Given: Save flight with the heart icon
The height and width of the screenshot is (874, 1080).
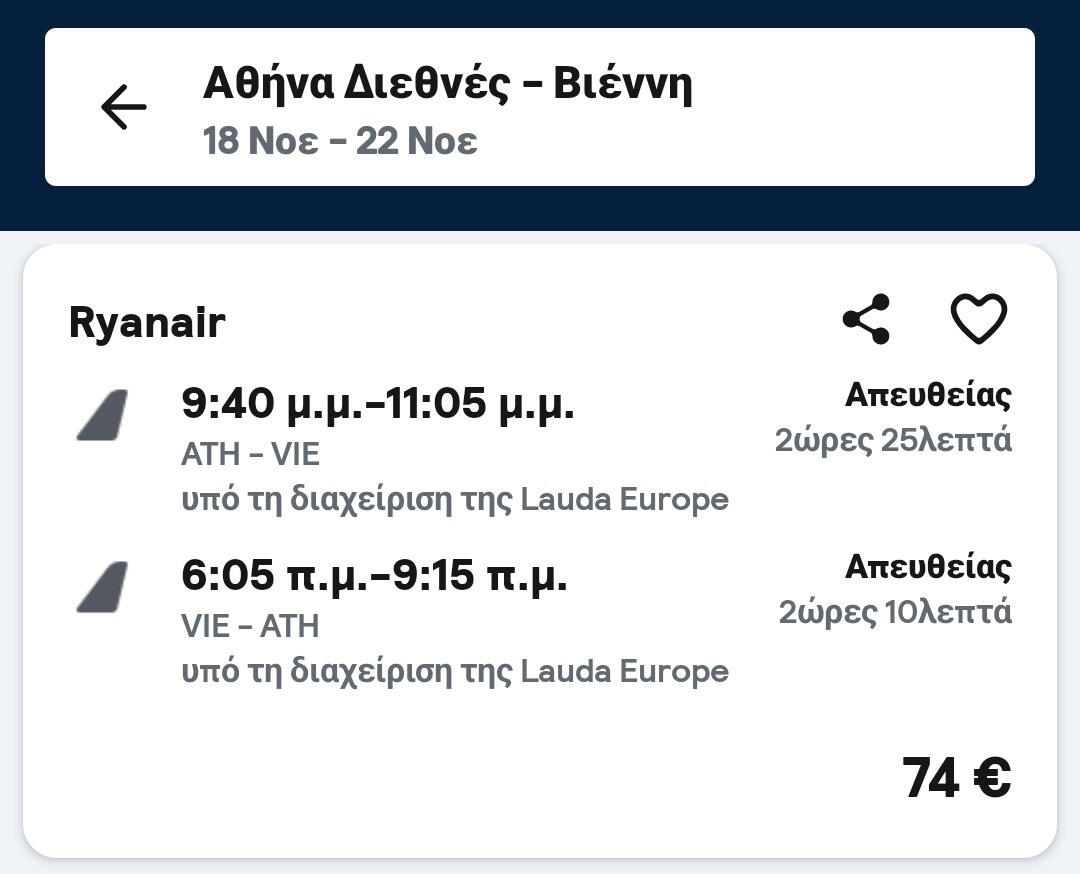Looking at the screenshot, I should coord(978,319).
